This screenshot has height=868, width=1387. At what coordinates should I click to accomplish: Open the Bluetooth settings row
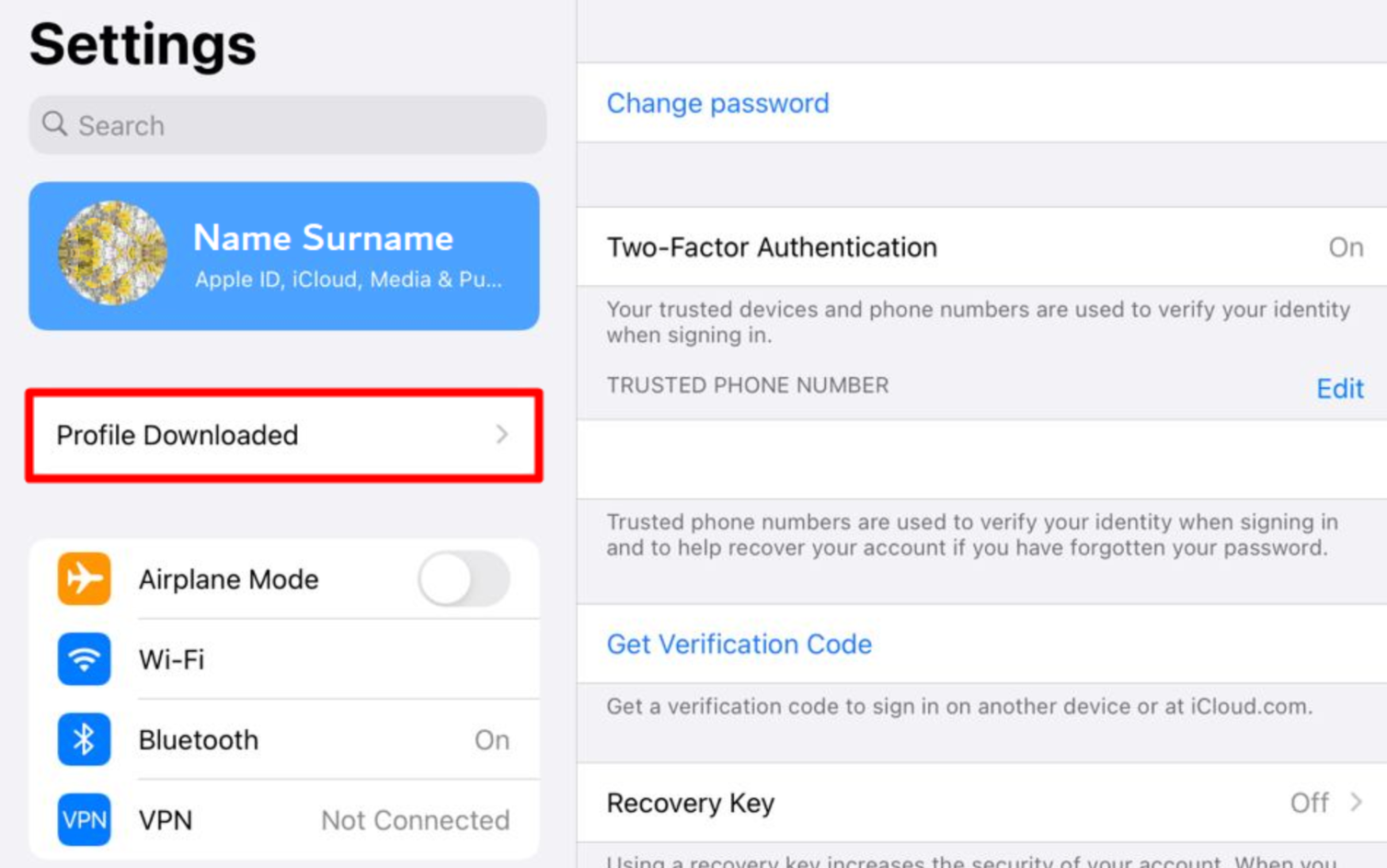(x=284, y=739)
